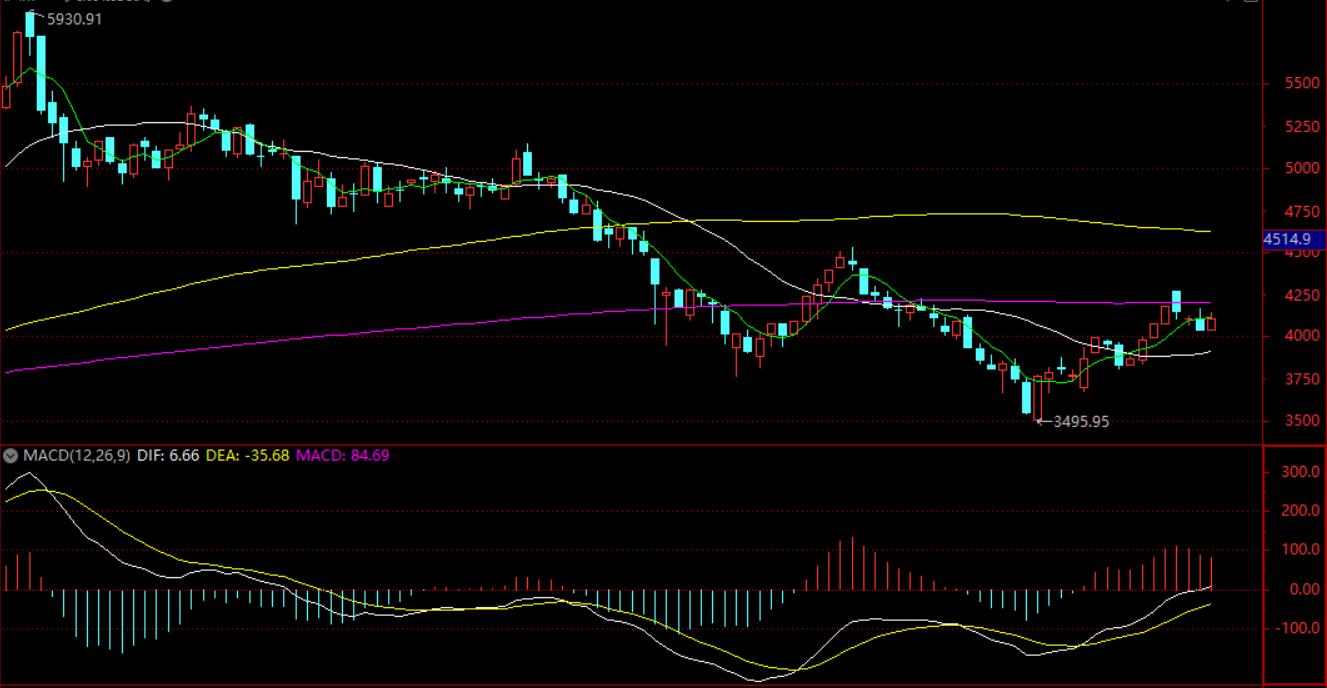Click the 100.0 MACD axis label
1327x688 pixels.
pos(1301,550)
